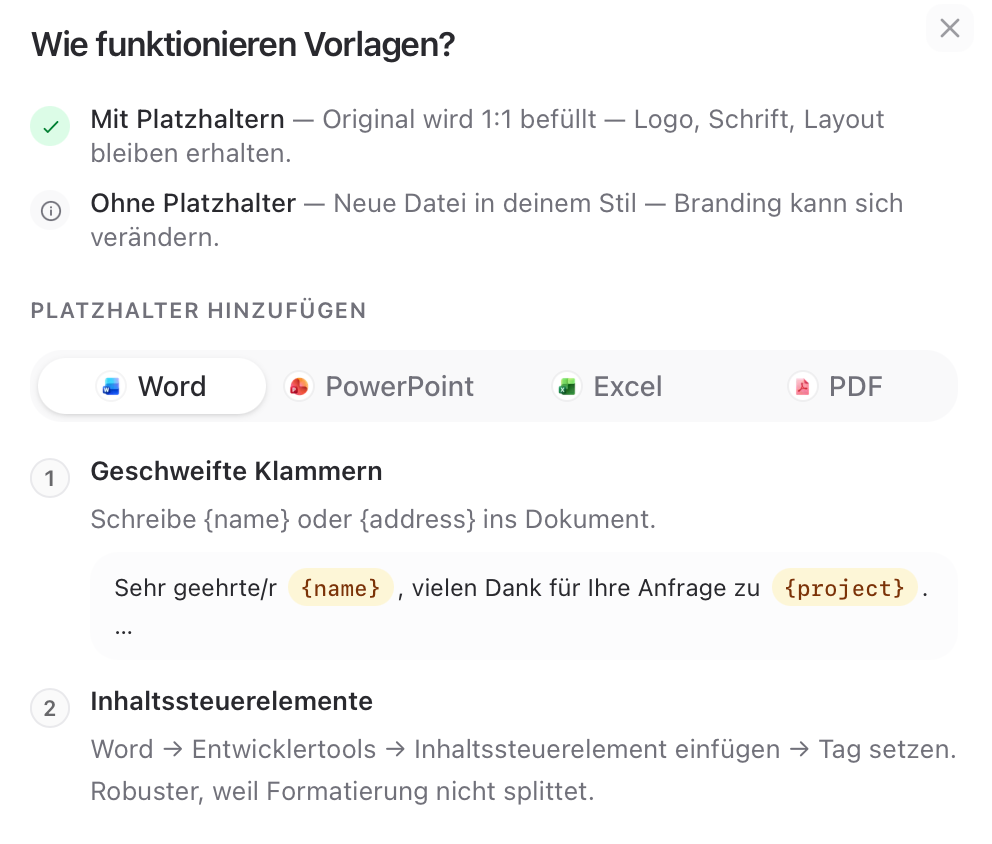Click the step 2 number badge

50,708
